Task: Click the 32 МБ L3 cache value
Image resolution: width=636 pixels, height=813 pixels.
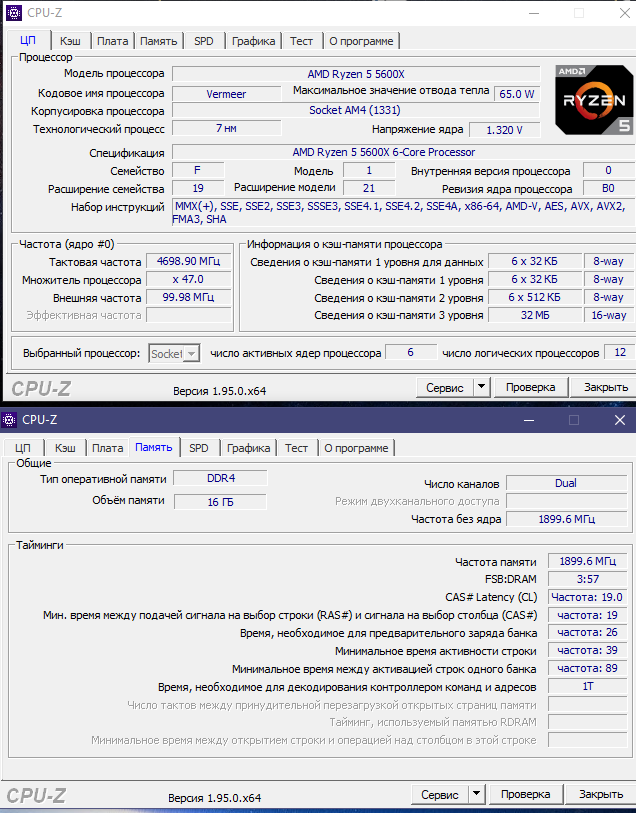Action: click(534, 315)
